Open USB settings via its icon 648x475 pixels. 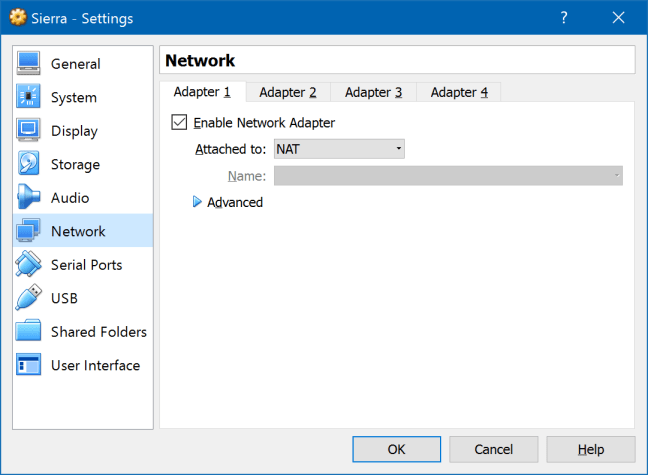(29, 298)
